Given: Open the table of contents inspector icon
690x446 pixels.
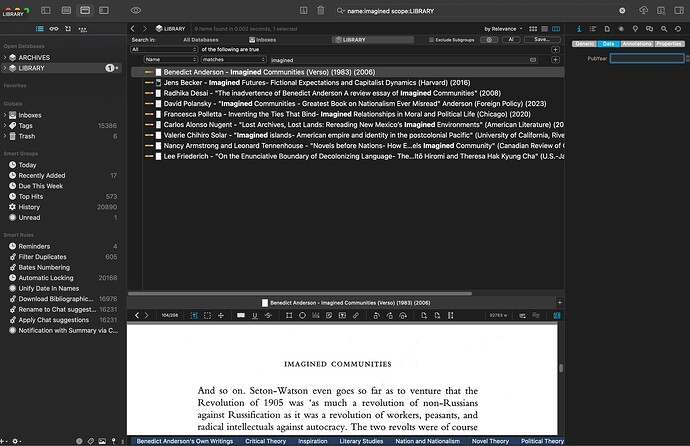Looking at the screenshot, I should 593,29.
